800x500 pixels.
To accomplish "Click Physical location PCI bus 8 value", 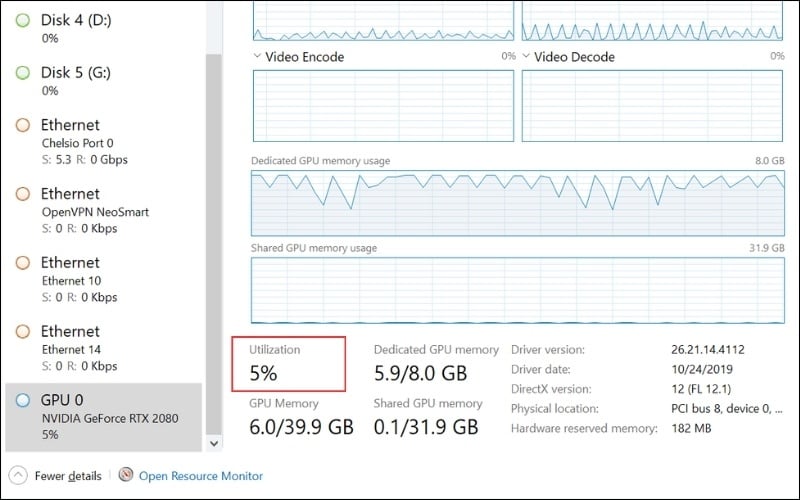I will (727, 409).
